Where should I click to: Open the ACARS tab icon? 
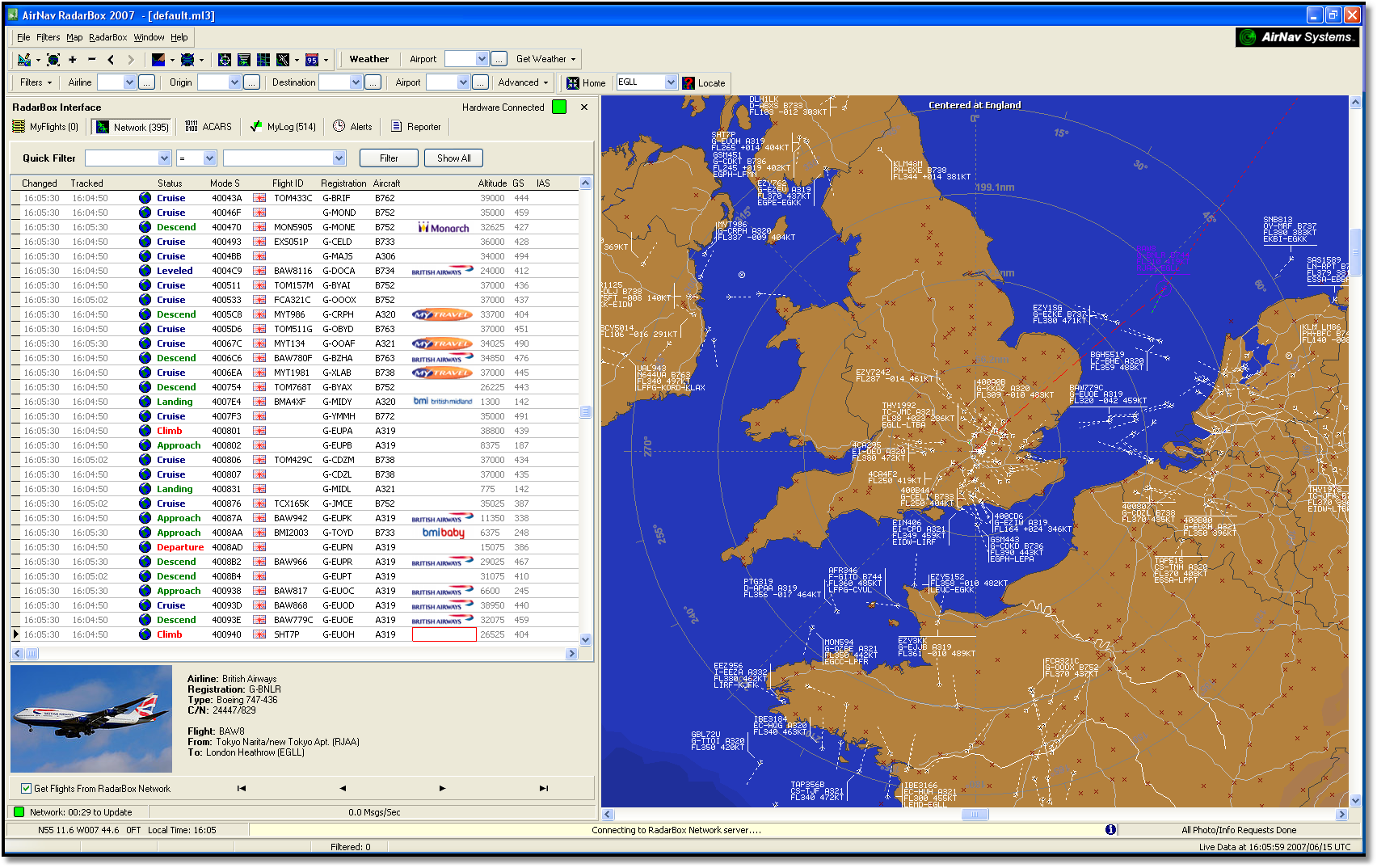click(191, 126)
